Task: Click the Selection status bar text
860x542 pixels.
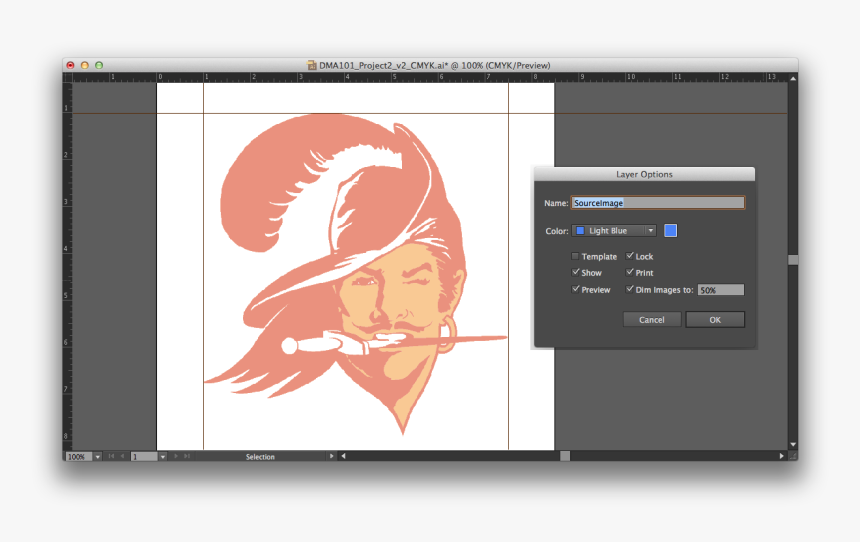Action: tap(260, 456)
